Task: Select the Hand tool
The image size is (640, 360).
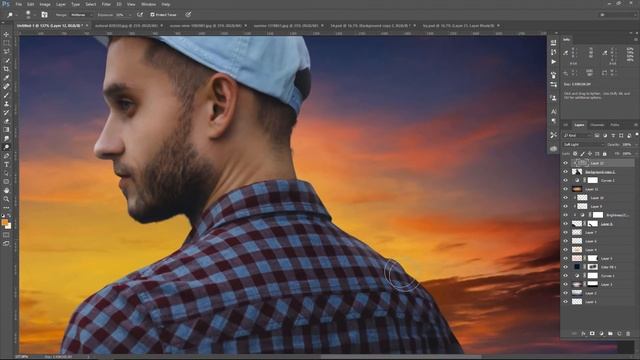Action: point(6,191)
